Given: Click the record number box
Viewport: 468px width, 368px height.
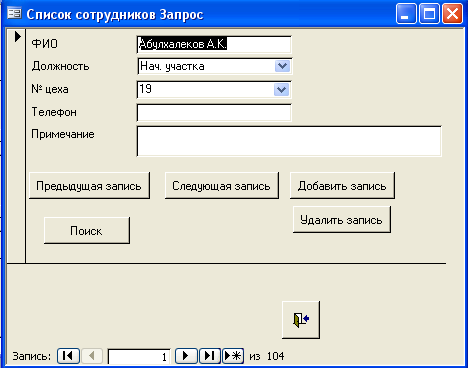Looking at the screenshot, I should (139, 357).
